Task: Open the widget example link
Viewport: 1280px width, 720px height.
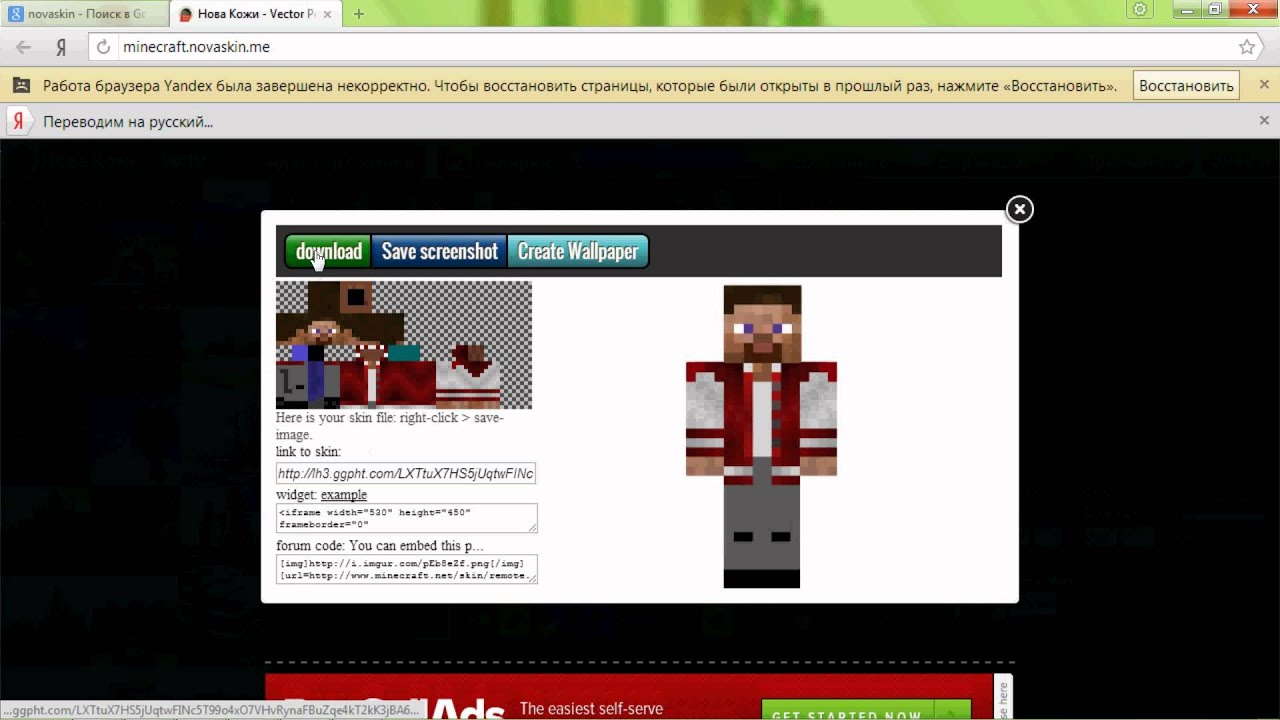Action: (343, 495)
